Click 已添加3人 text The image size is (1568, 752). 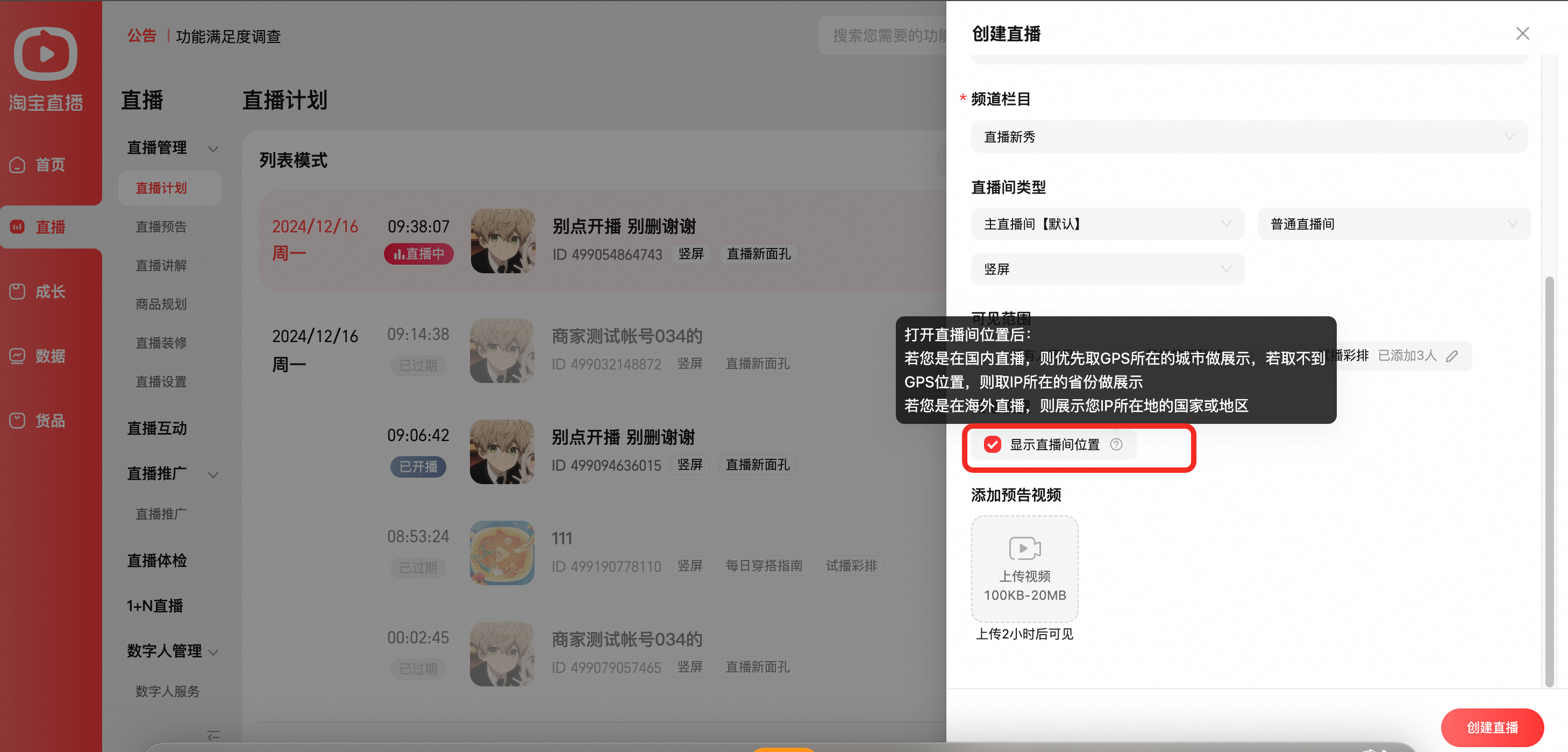click(1407, 356)
